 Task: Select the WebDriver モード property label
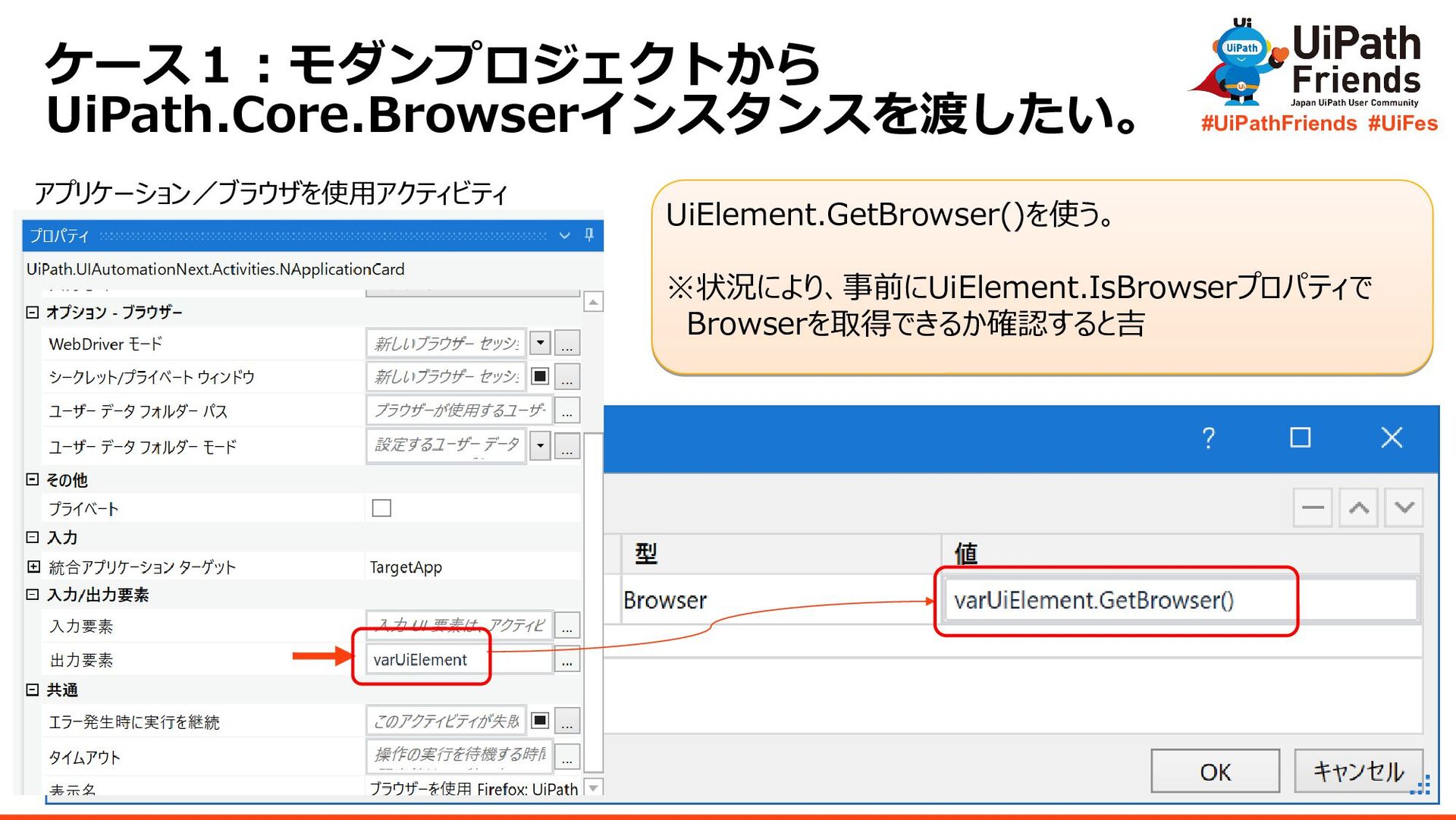pos(105,344)
